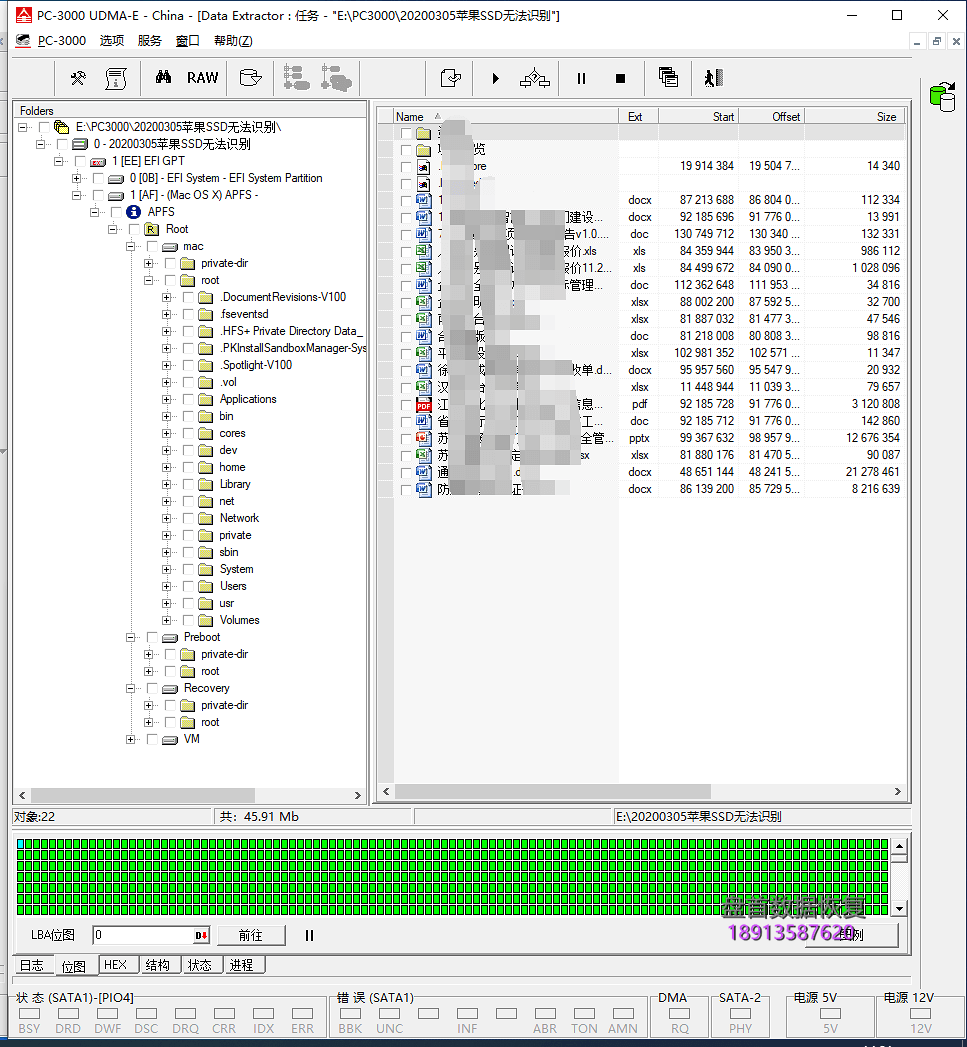The height and width of the screenshot is (1047, 967).
Task: Click the PDF icon in the pdf row
Action: tap(423, 405)
